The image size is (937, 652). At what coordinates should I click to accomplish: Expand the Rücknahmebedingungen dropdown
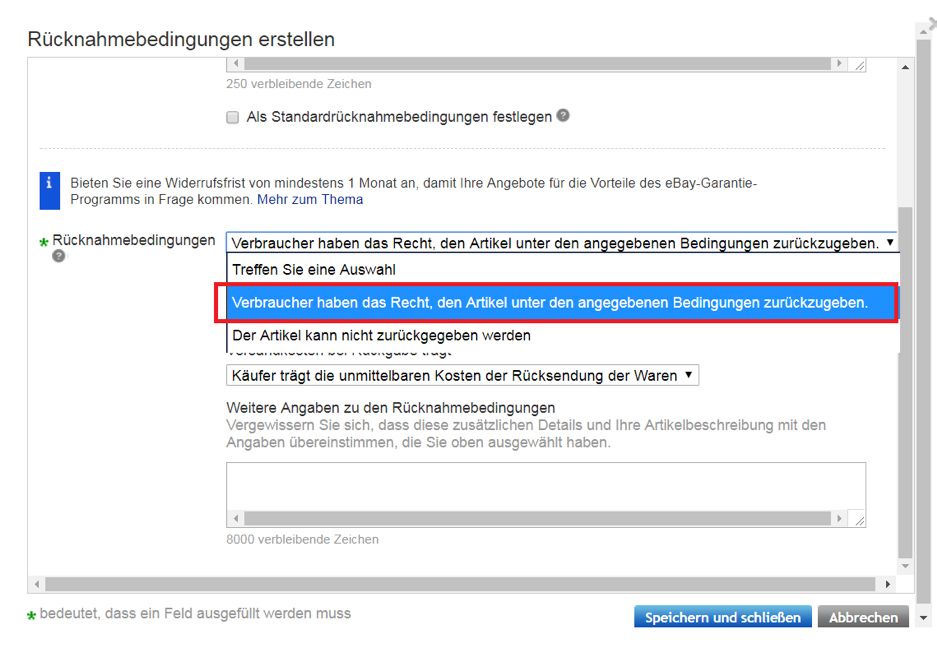pos(562,243)
